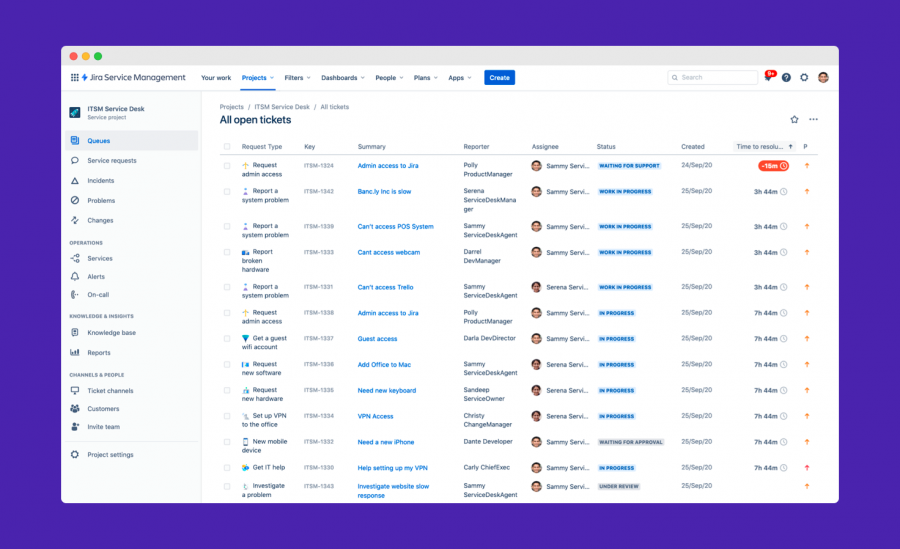Click the Services sidebar icon
This screenshot has width=900, height=549.
[75, 258]
